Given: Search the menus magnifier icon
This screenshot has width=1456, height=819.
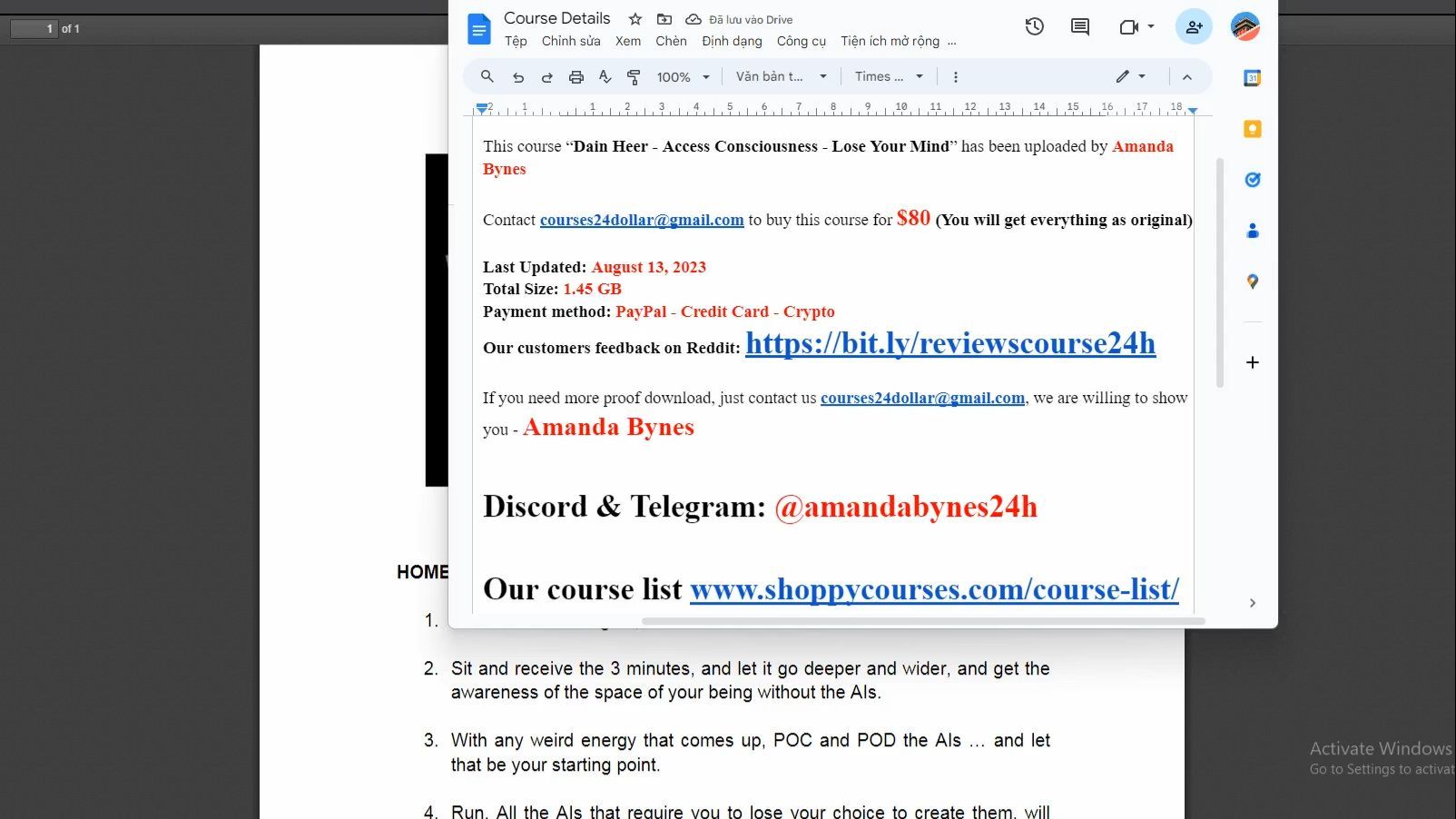Looking at the screenshot, I should (487, 77).
